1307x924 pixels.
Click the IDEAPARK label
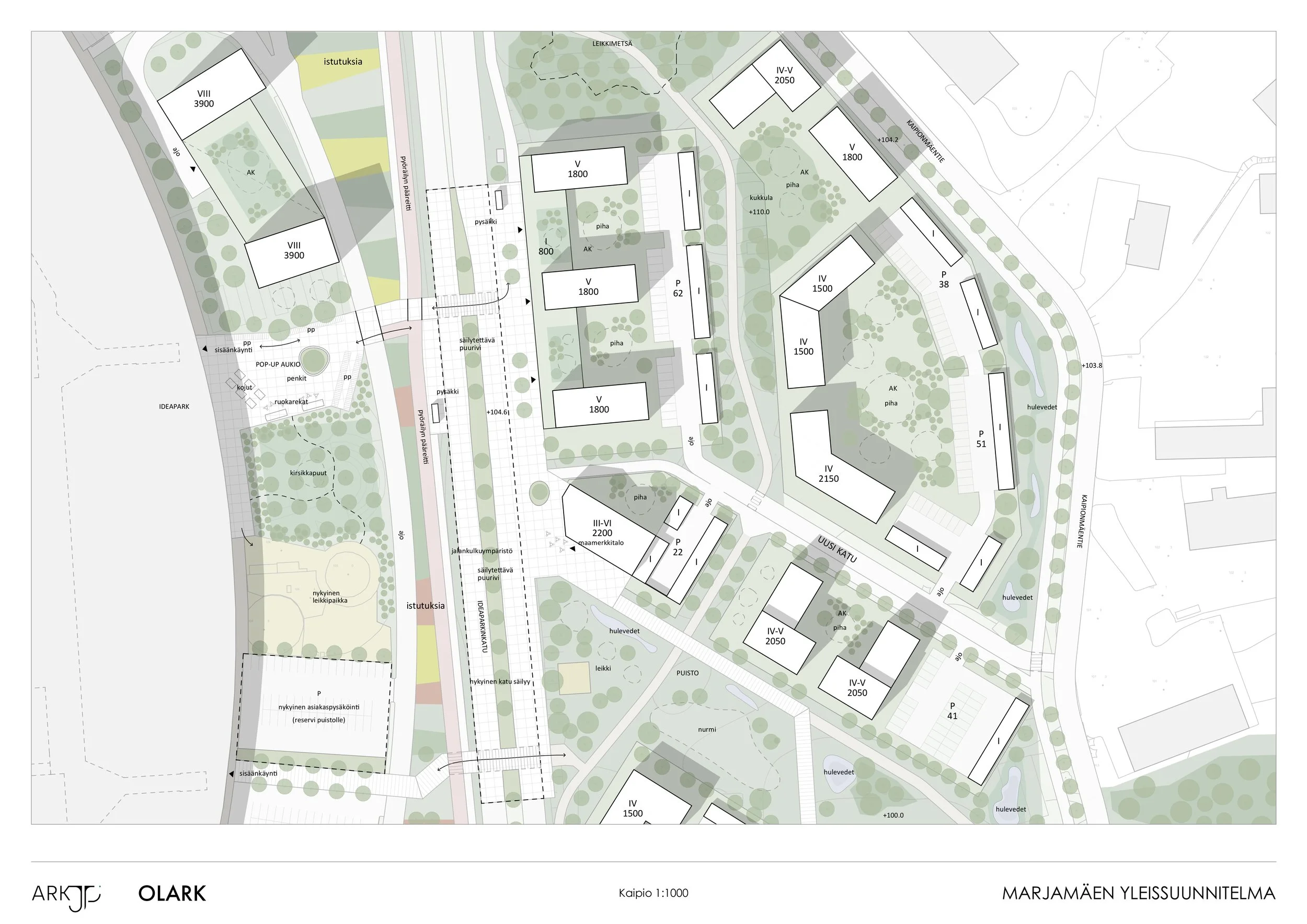point(174,407)
